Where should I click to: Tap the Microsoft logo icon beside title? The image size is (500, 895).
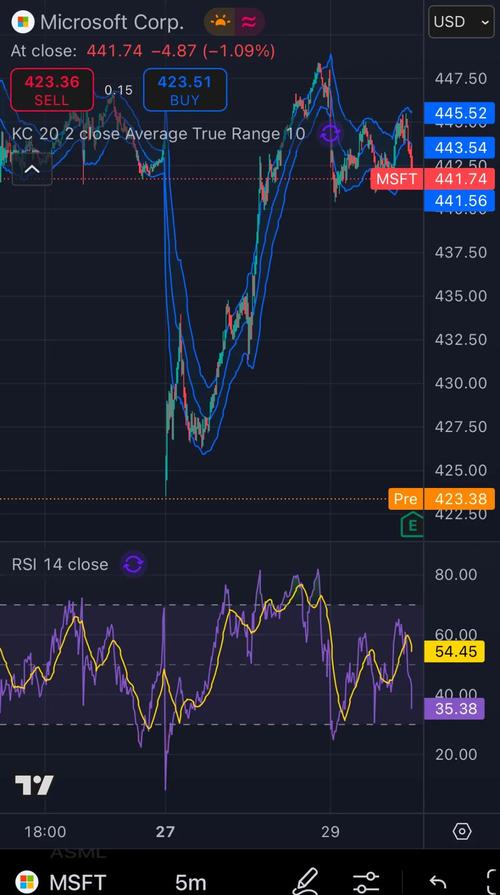[22, 22]
